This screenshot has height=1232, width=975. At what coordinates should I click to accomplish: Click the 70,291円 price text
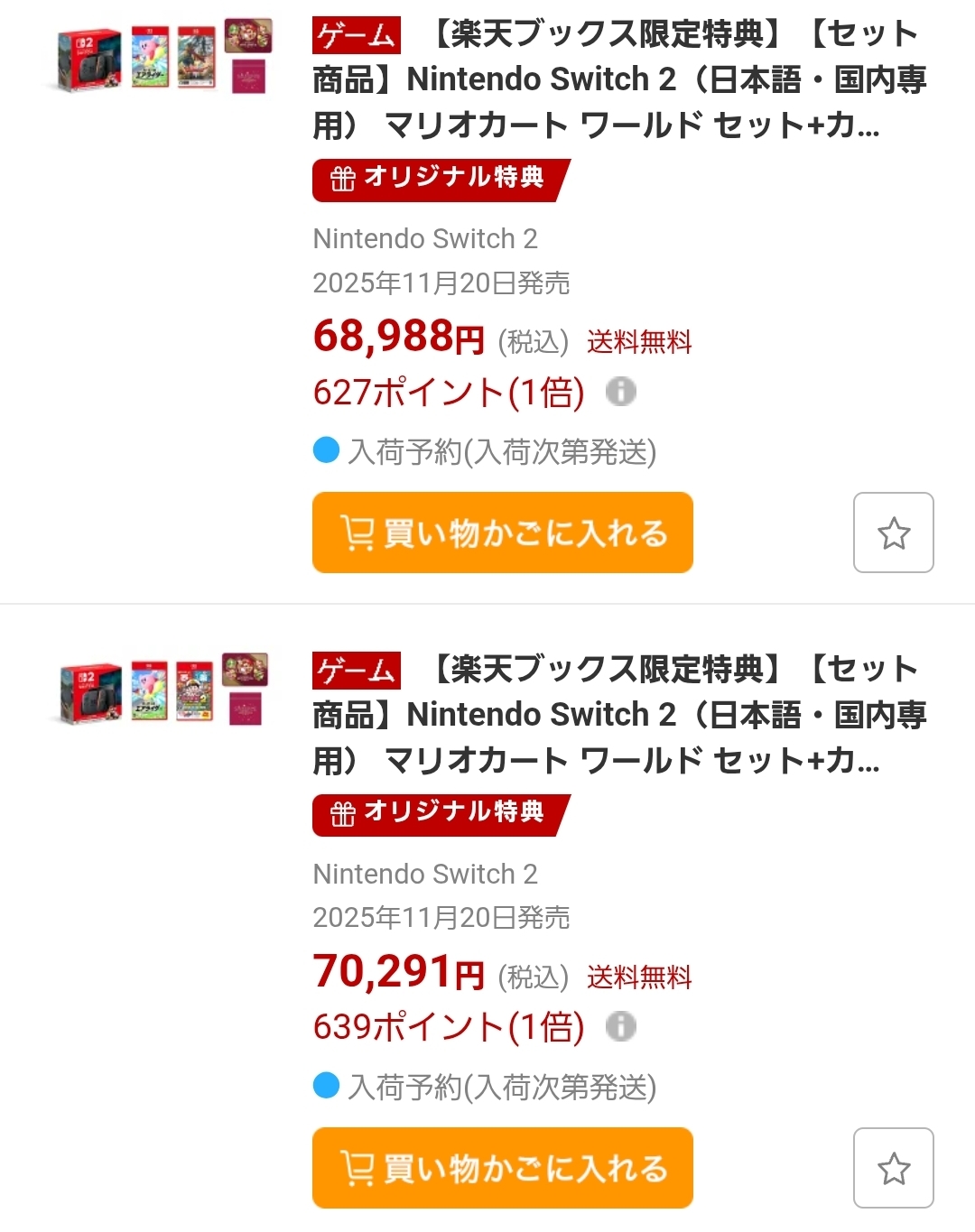click(398, 972)
